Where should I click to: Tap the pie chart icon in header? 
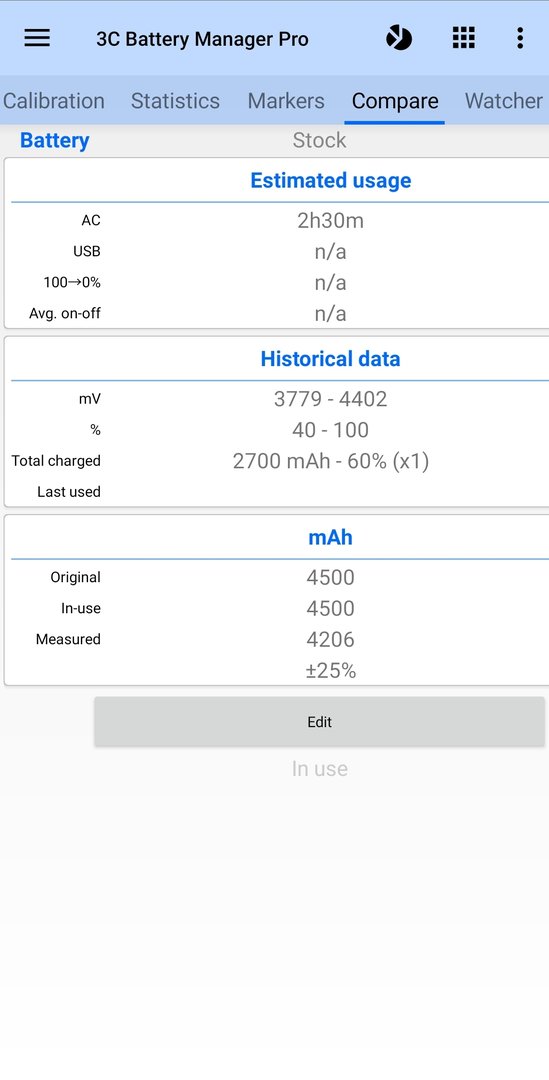click(x=399, y=38)
